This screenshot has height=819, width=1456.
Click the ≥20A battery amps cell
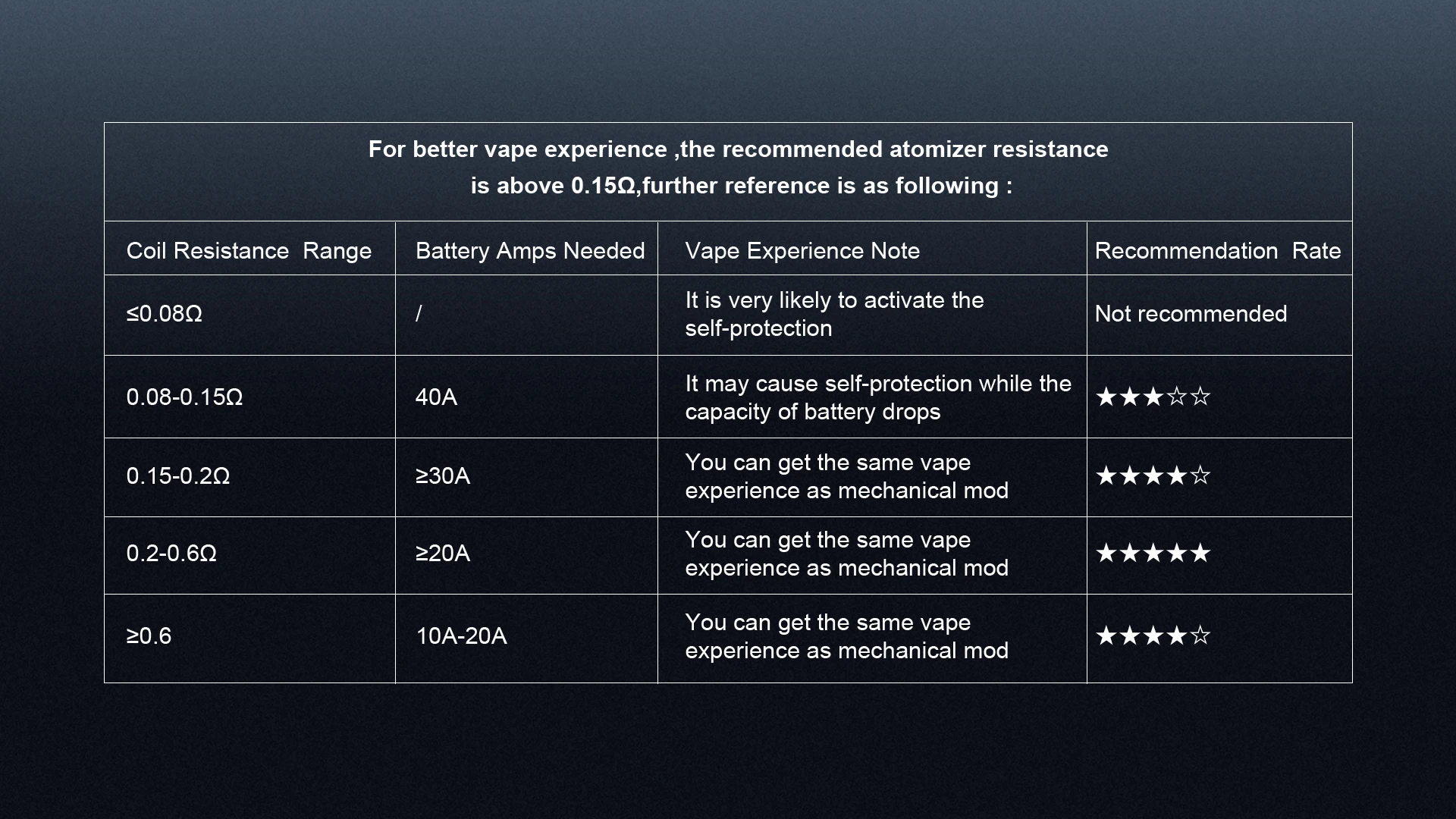click(x=443, y=553)
